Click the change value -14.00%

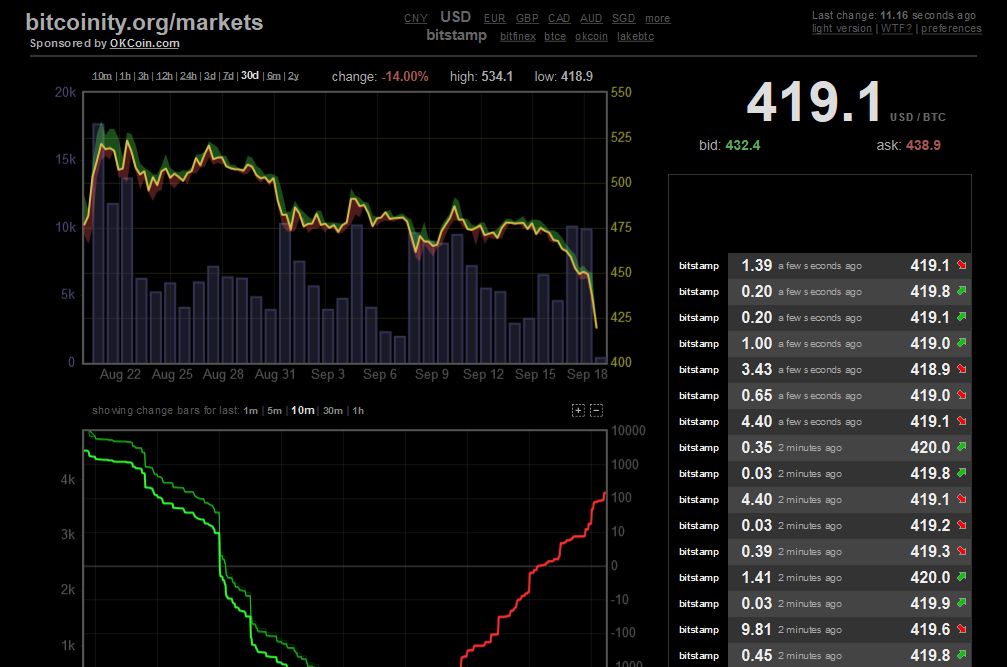pos(405,76)
